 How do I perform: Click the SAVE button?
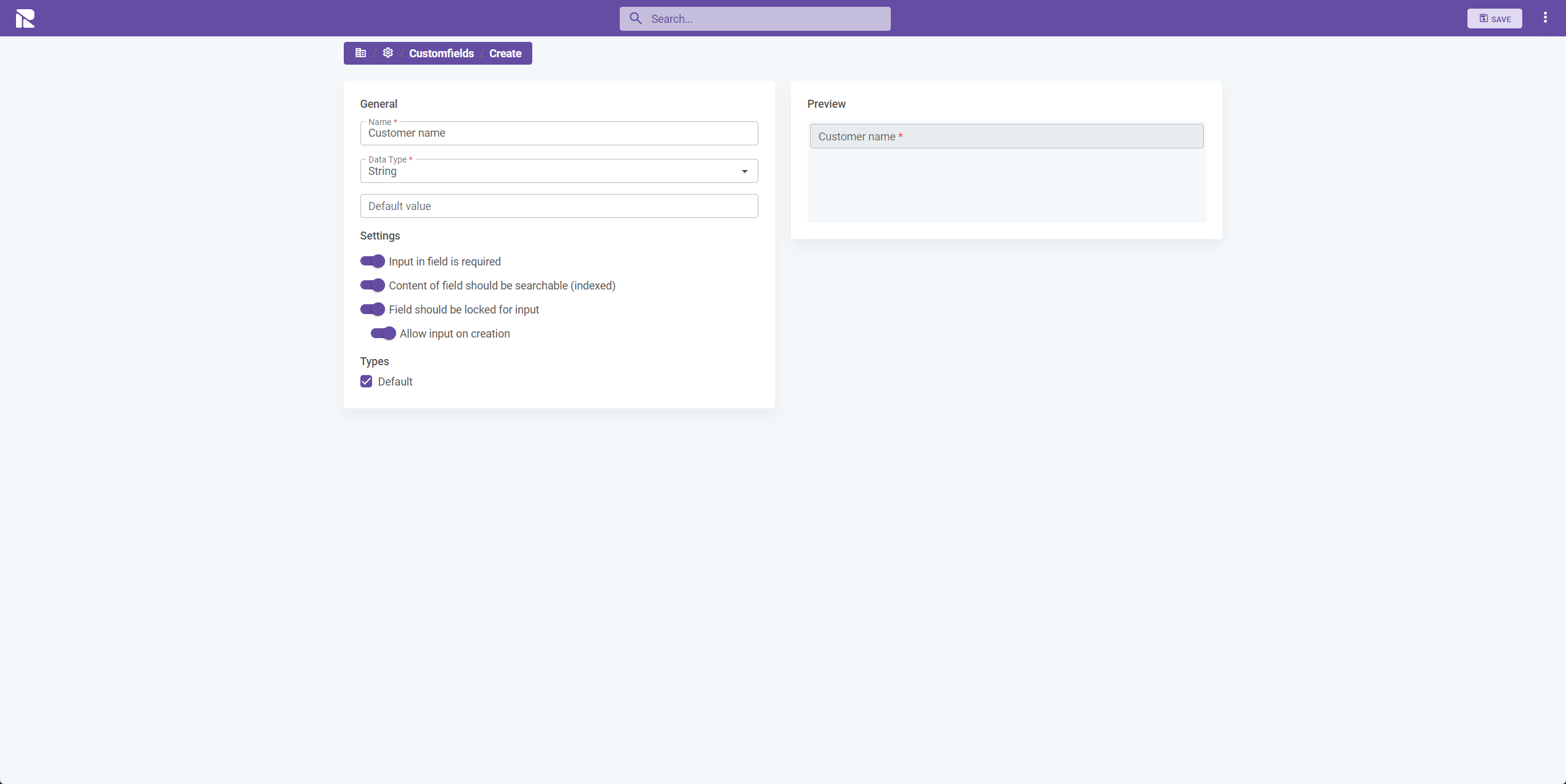[x=1495, y=18]
